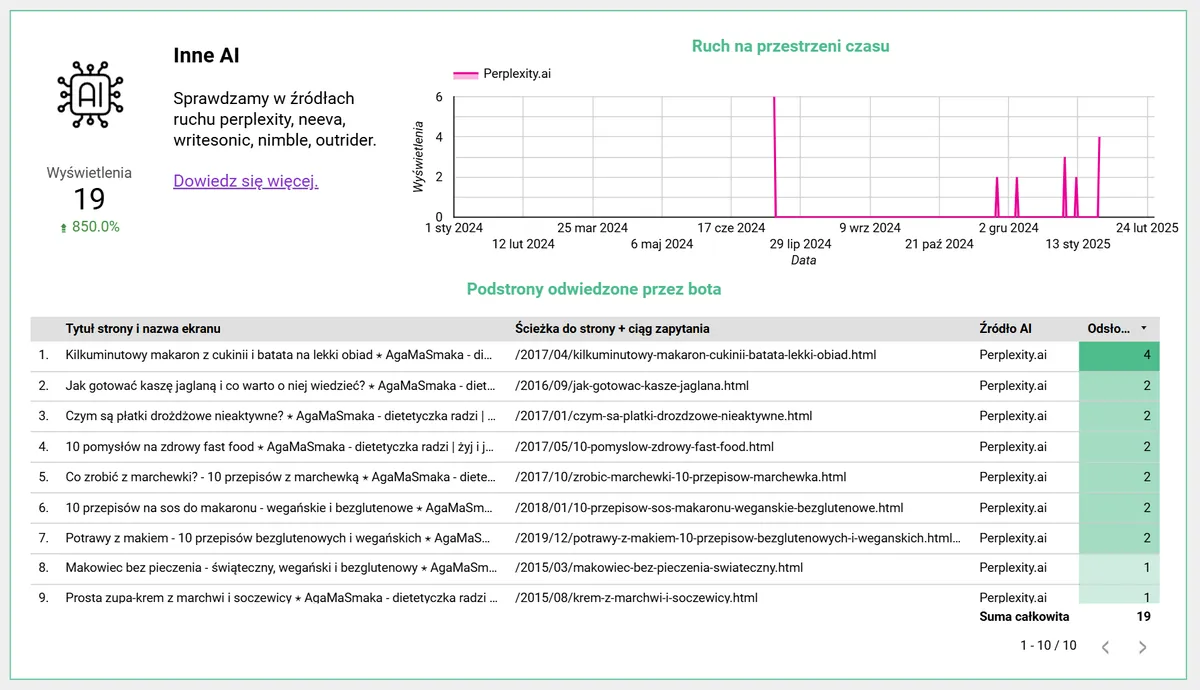The width and height of the screenshot is (1200, 690).
Task: Select row 'Kilkuminutowy makaron z cukinii i batata'
Action: click(595, 355)
